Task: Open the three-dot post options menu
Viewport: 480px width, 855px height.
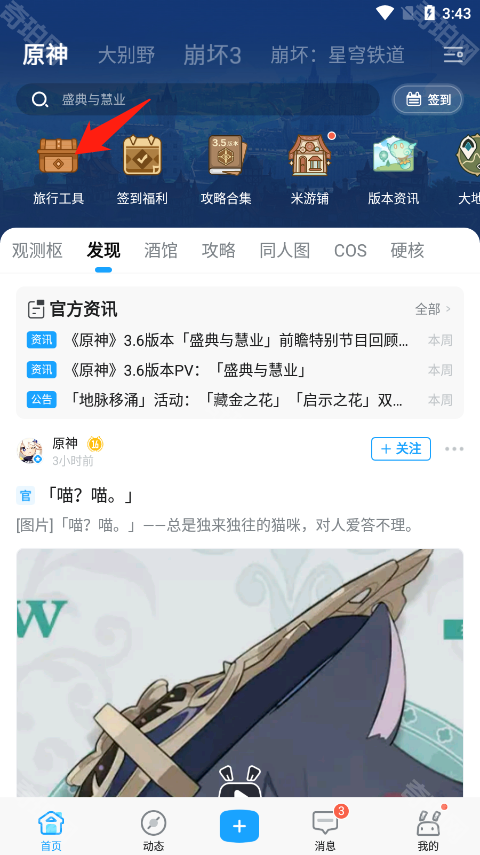Action: tap(454, 449)
